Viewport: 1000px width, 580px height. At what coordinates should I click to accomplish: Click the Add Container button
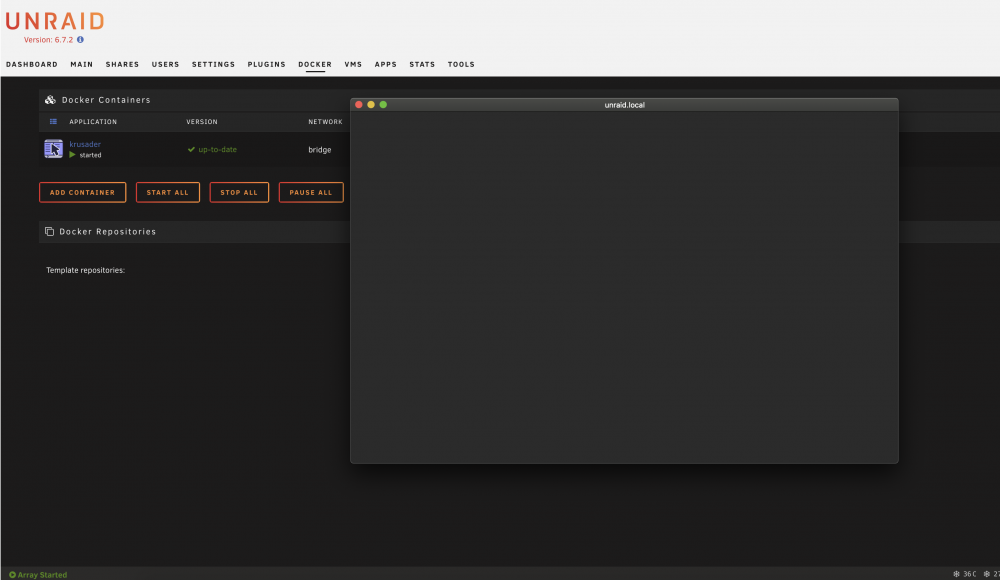click(83, 193)
